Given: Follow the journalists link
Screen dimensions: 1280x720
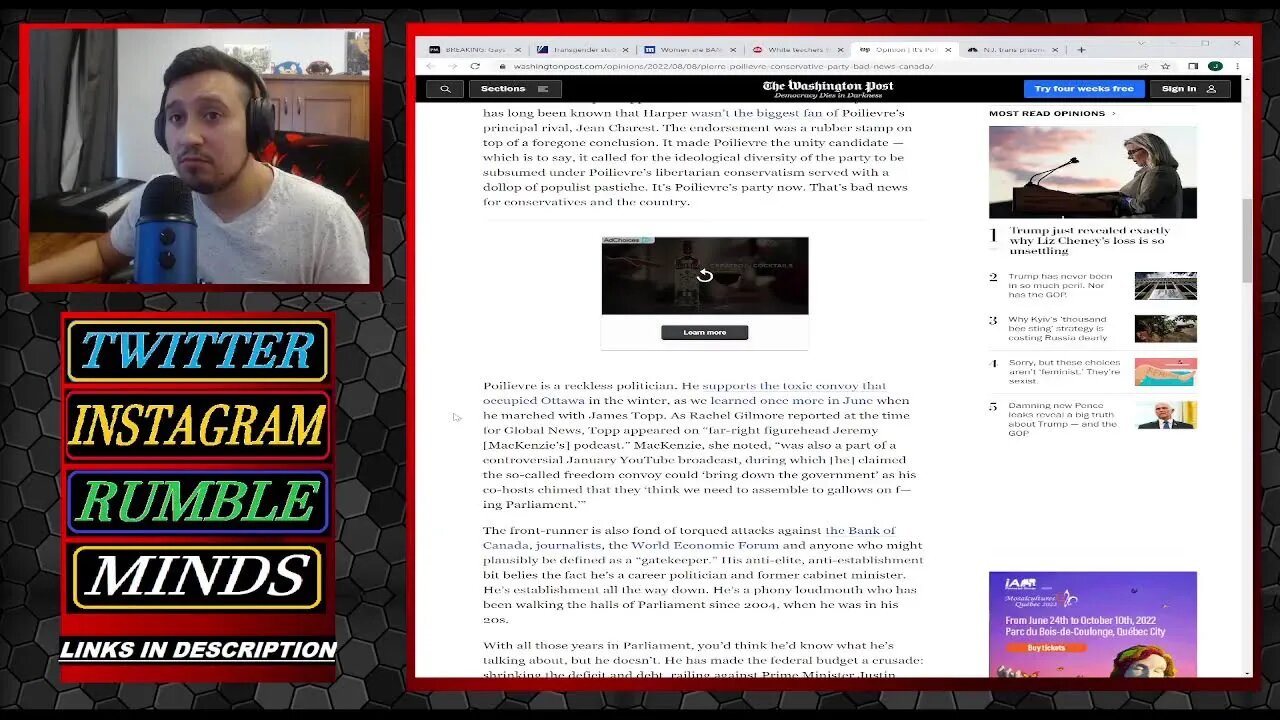Looking at the screenshot, I should [568, 545].
